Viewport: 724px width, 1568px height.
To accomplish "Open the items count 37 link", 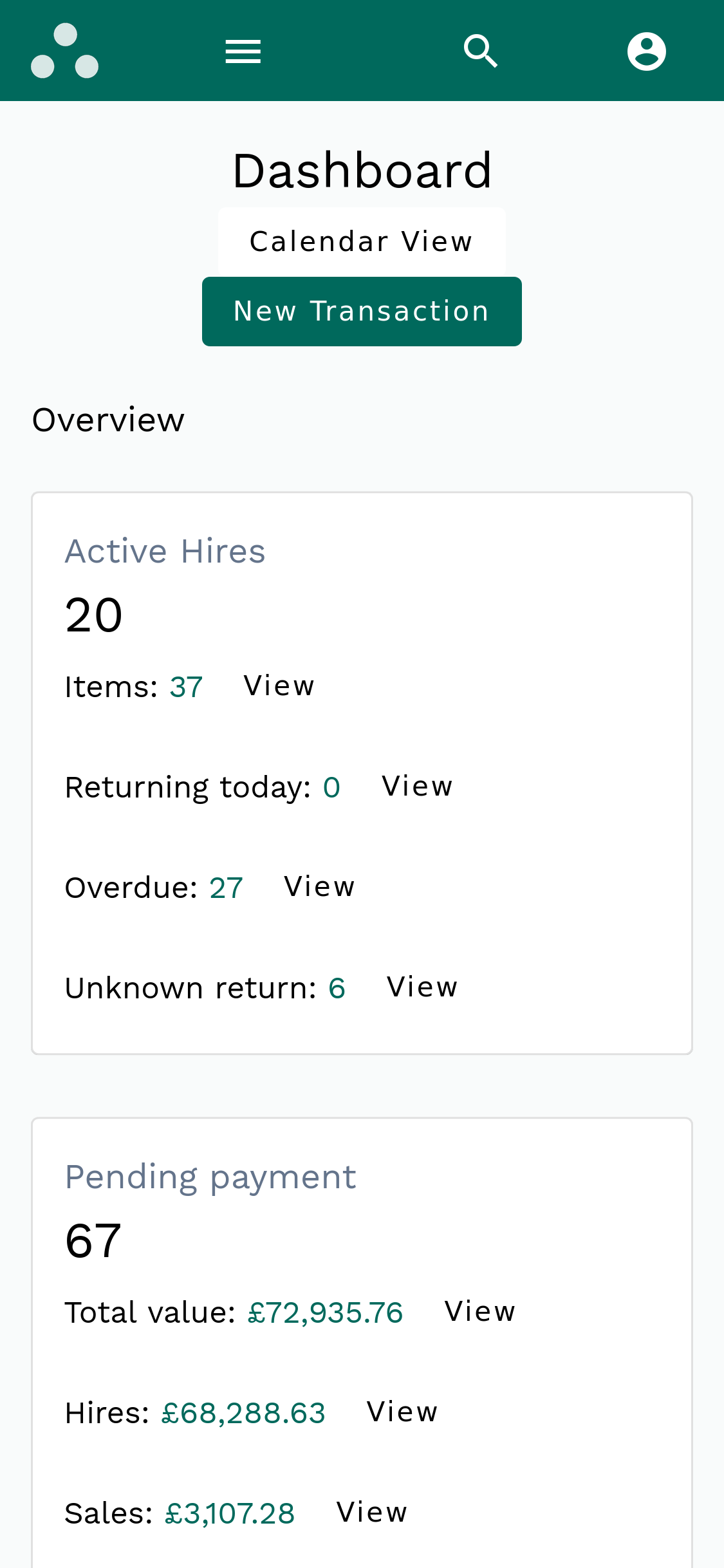I will [x=185, y=685].
